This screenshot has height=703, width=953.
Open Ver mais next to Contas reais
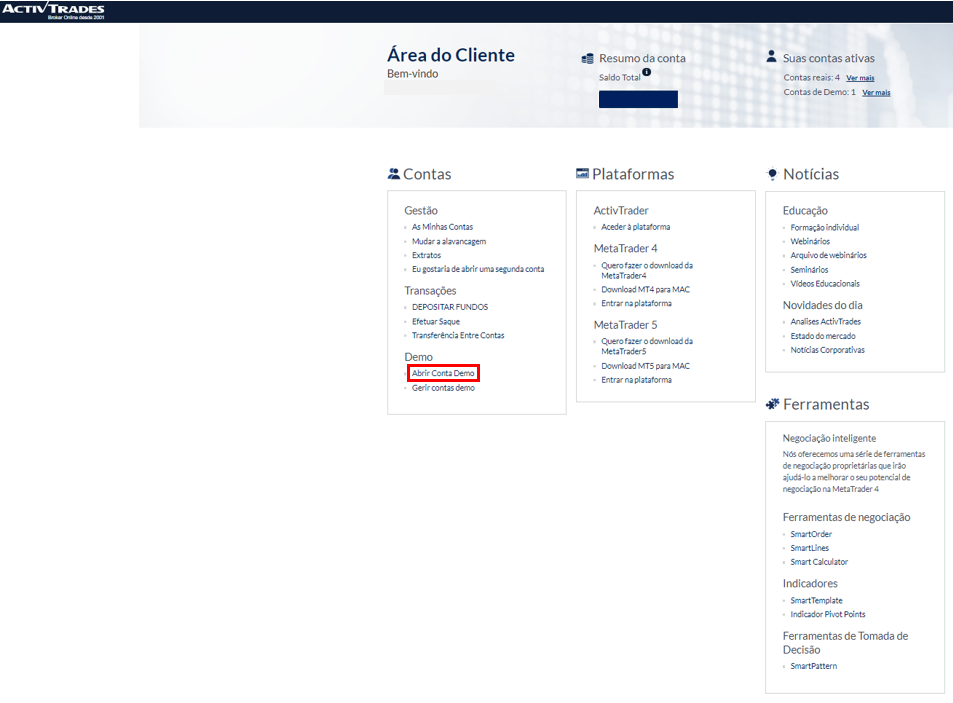point(860,78)
